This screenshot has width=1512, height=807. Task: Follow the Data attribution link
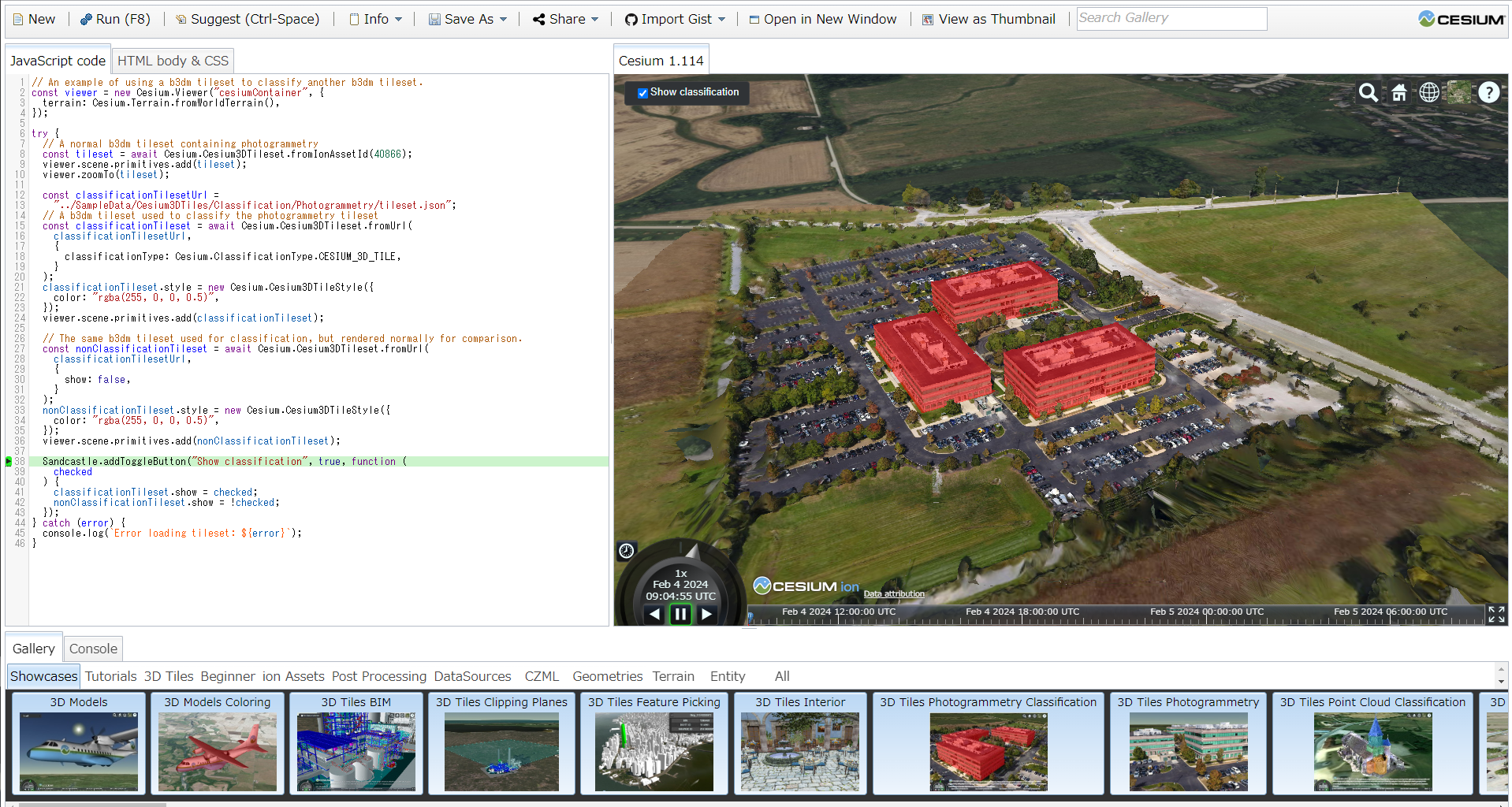click(x=893, y=593)
